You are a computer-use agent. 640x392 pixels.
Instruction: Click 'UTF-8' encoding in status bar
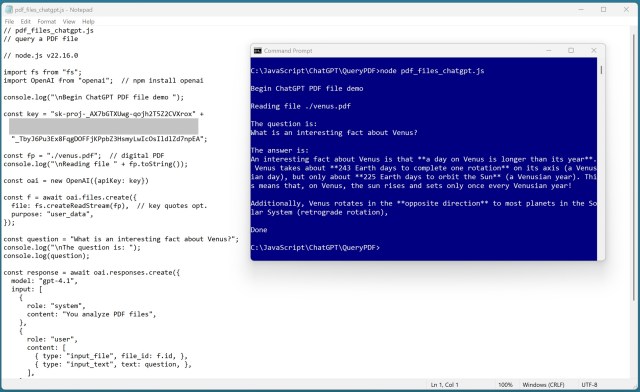pyautogui.click(x=589, y=385)
